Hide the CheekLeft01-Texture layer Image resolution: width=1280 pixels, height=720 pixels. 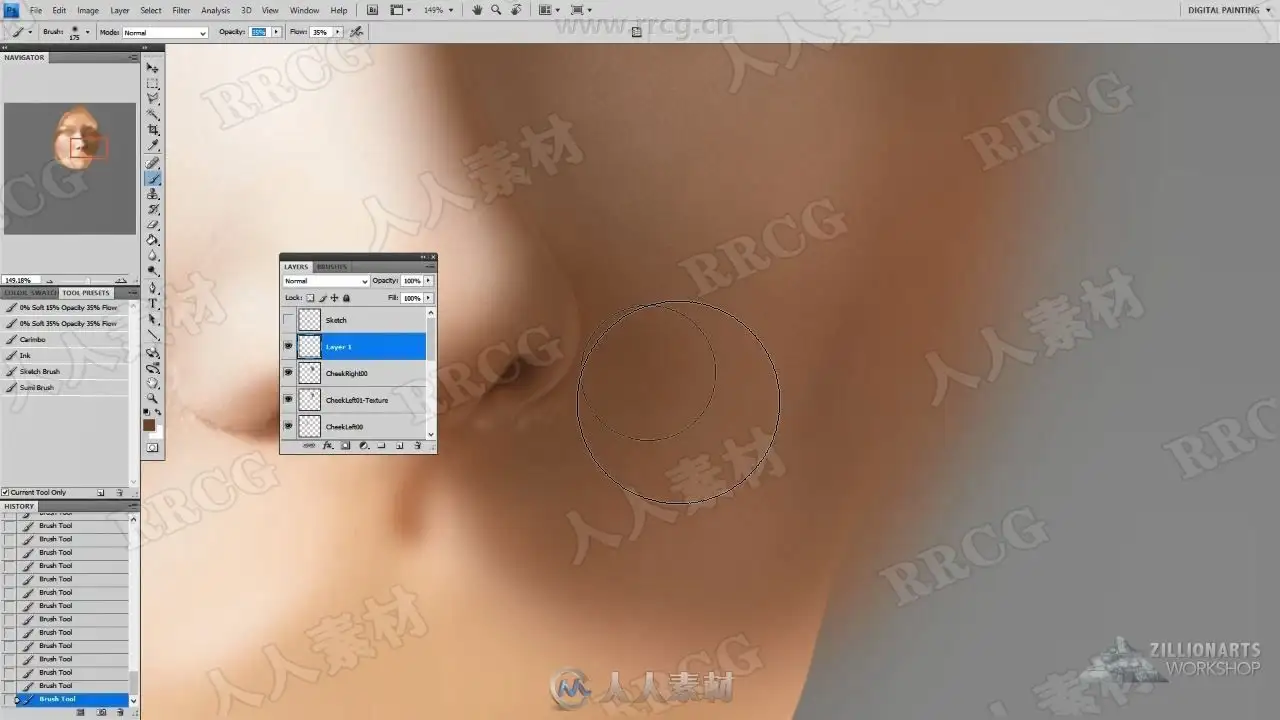289,400
